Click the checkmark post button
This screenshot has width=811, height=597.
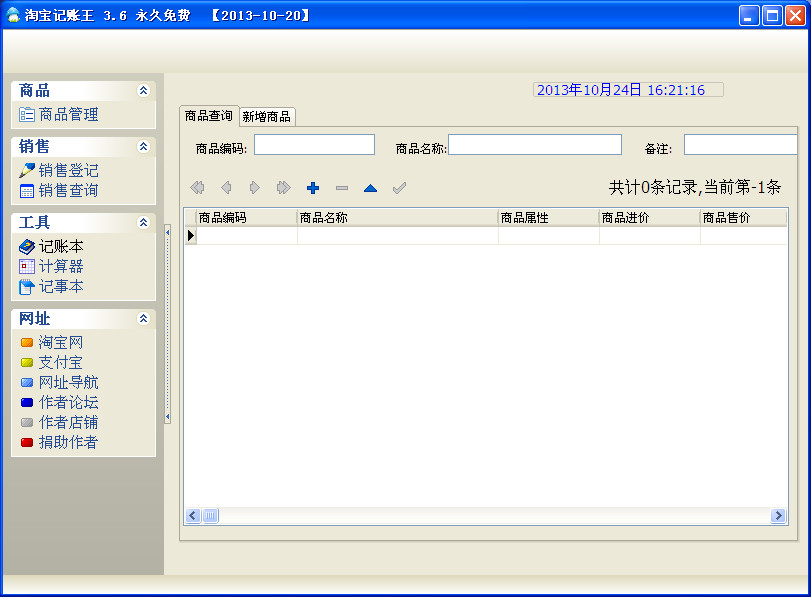coord(399,188)
